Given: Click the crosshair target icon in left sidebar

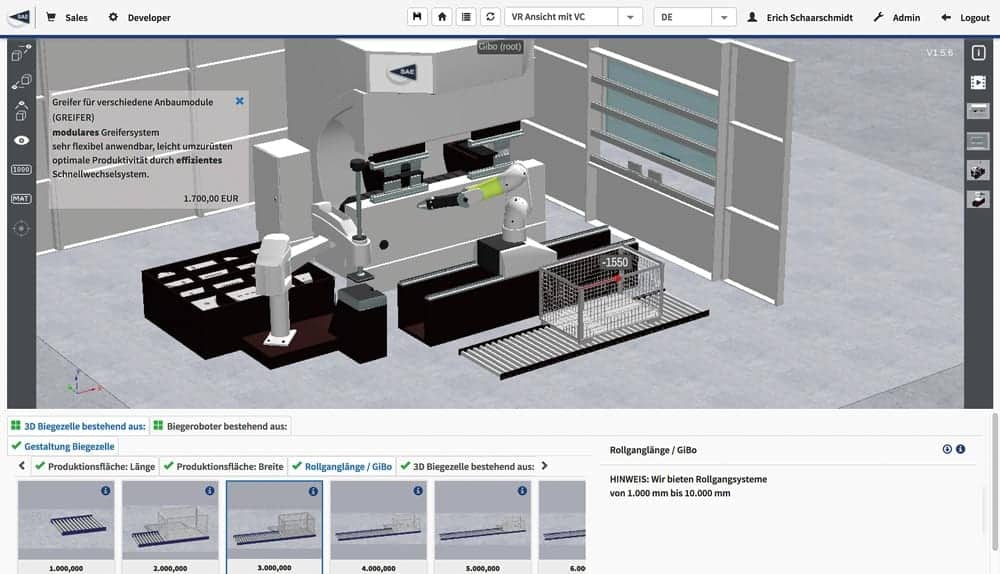Looking at the screenshot, I should (x=21, y=228).
